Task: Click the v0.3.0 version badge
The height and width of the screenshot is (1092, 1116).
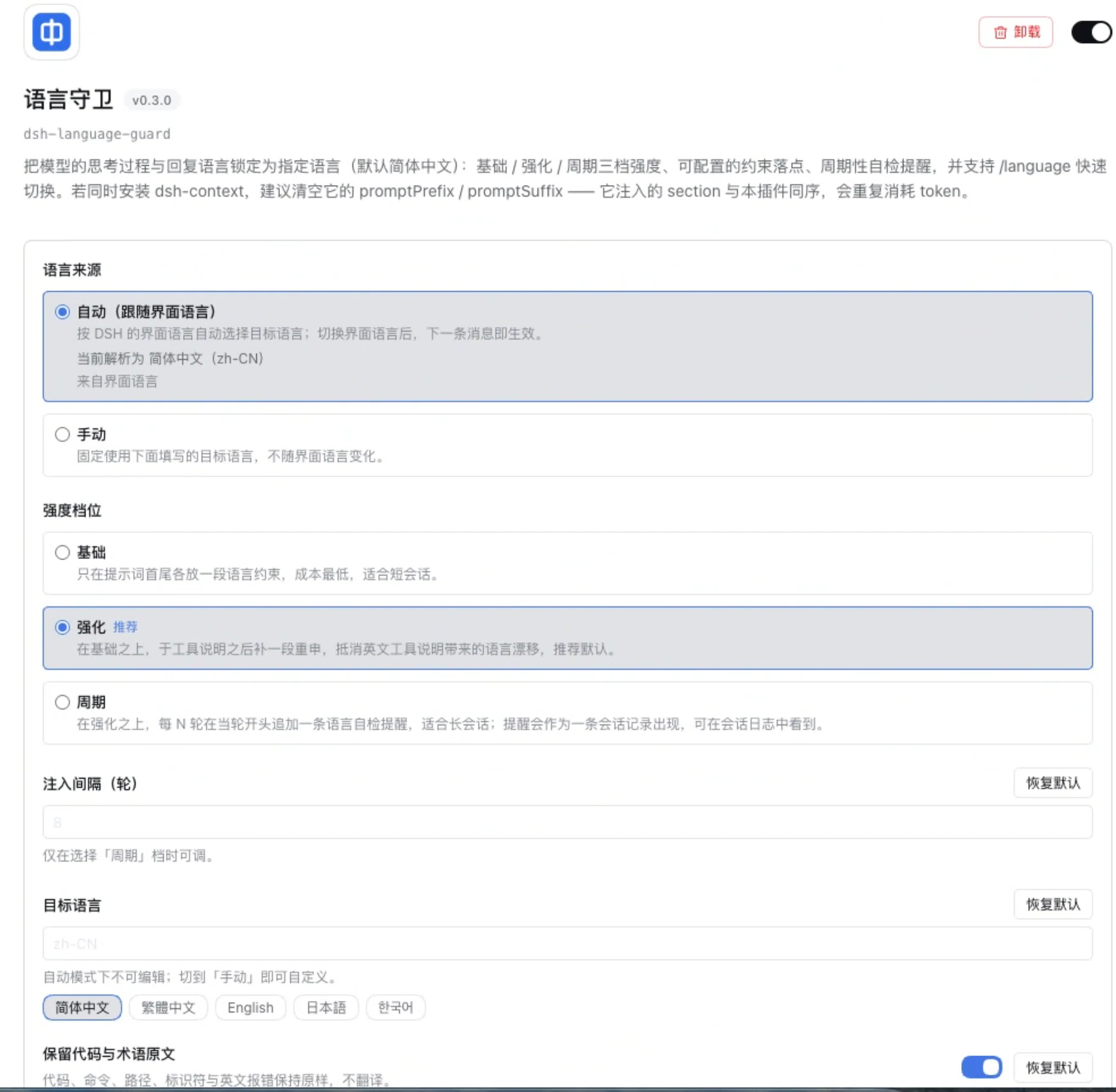Action: [152, 100]
